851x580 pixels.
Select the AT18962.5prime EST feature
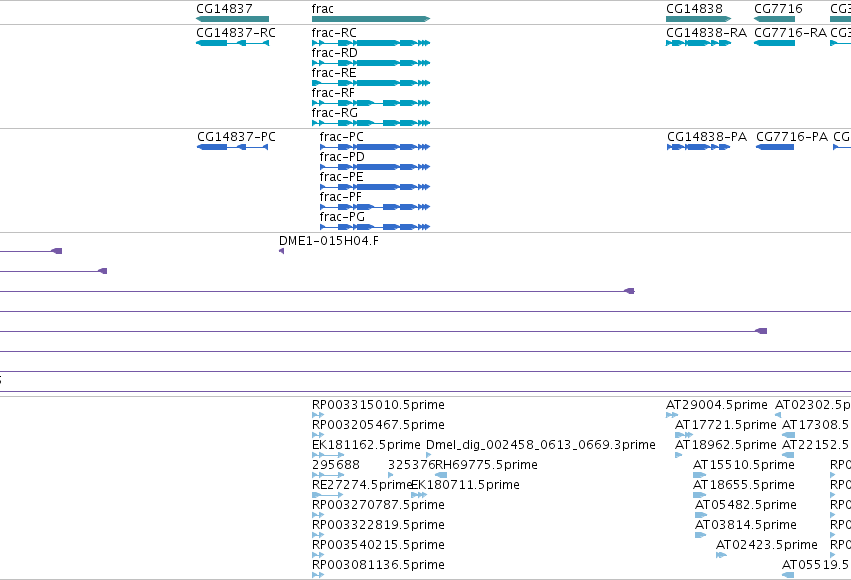point(678,455)
